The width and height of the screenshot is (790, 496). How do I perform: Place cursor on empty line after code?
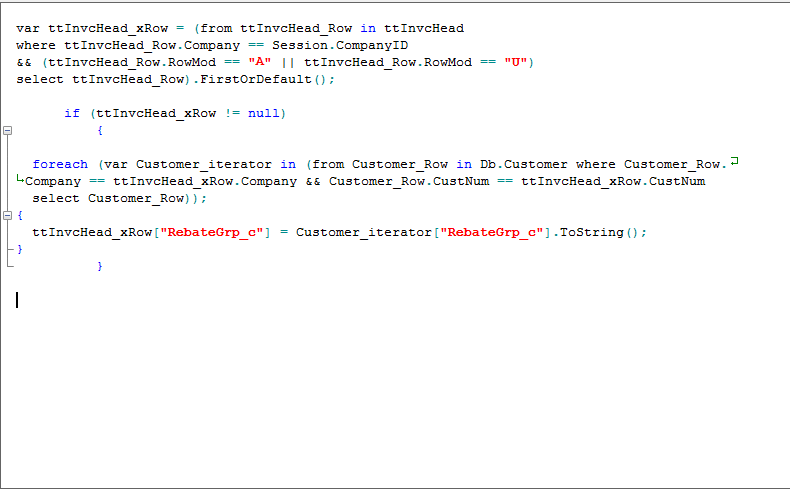17,300
